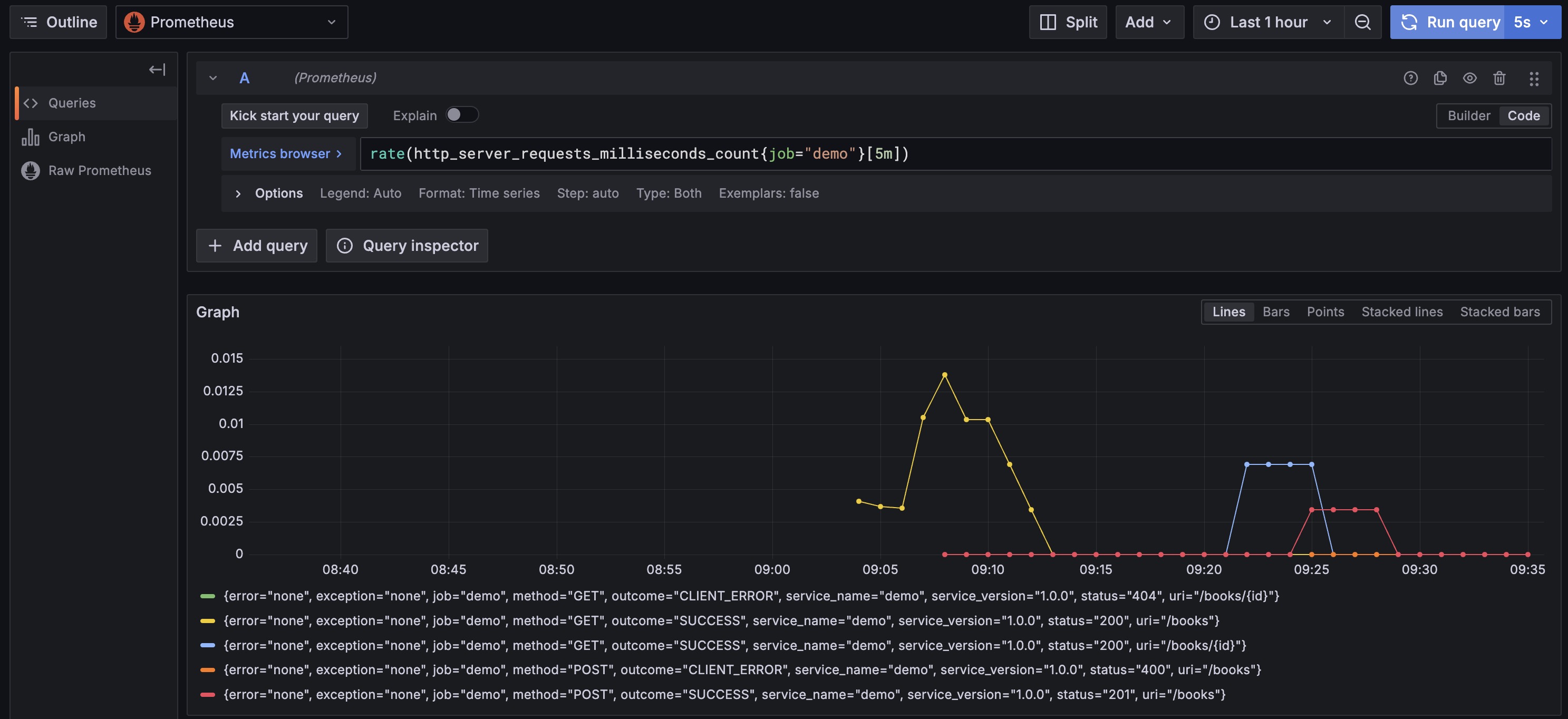Duplicate query A with copy icon
Screen dimensions: 1568x719
pos(1439,78)
